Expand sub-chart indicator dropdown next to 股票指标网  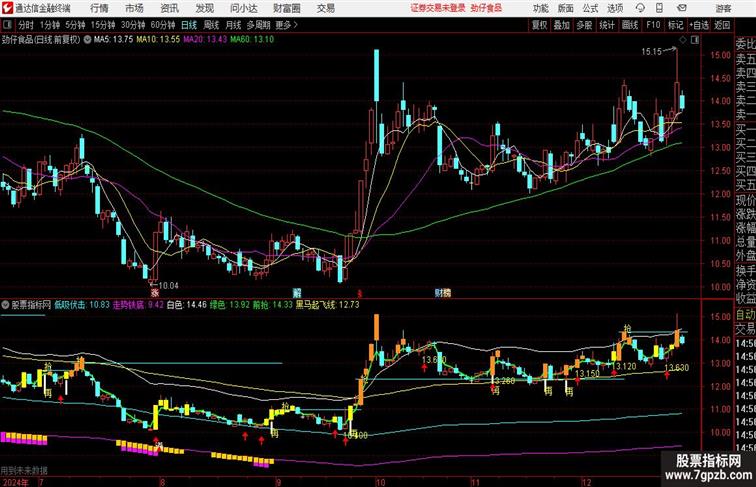coord(5,305)
